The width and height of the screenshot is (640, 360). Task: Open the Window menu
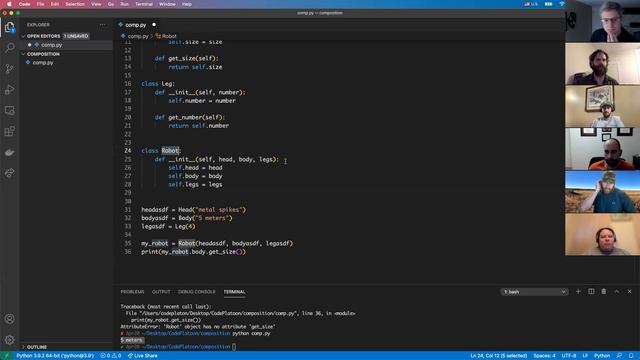point(167,4)
